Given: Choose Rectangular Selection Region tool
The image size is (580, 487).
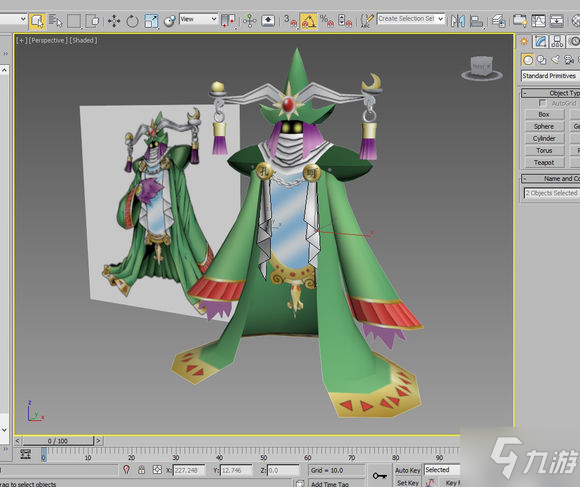Looking at the screenshot, I should click(x=74, y=21).
